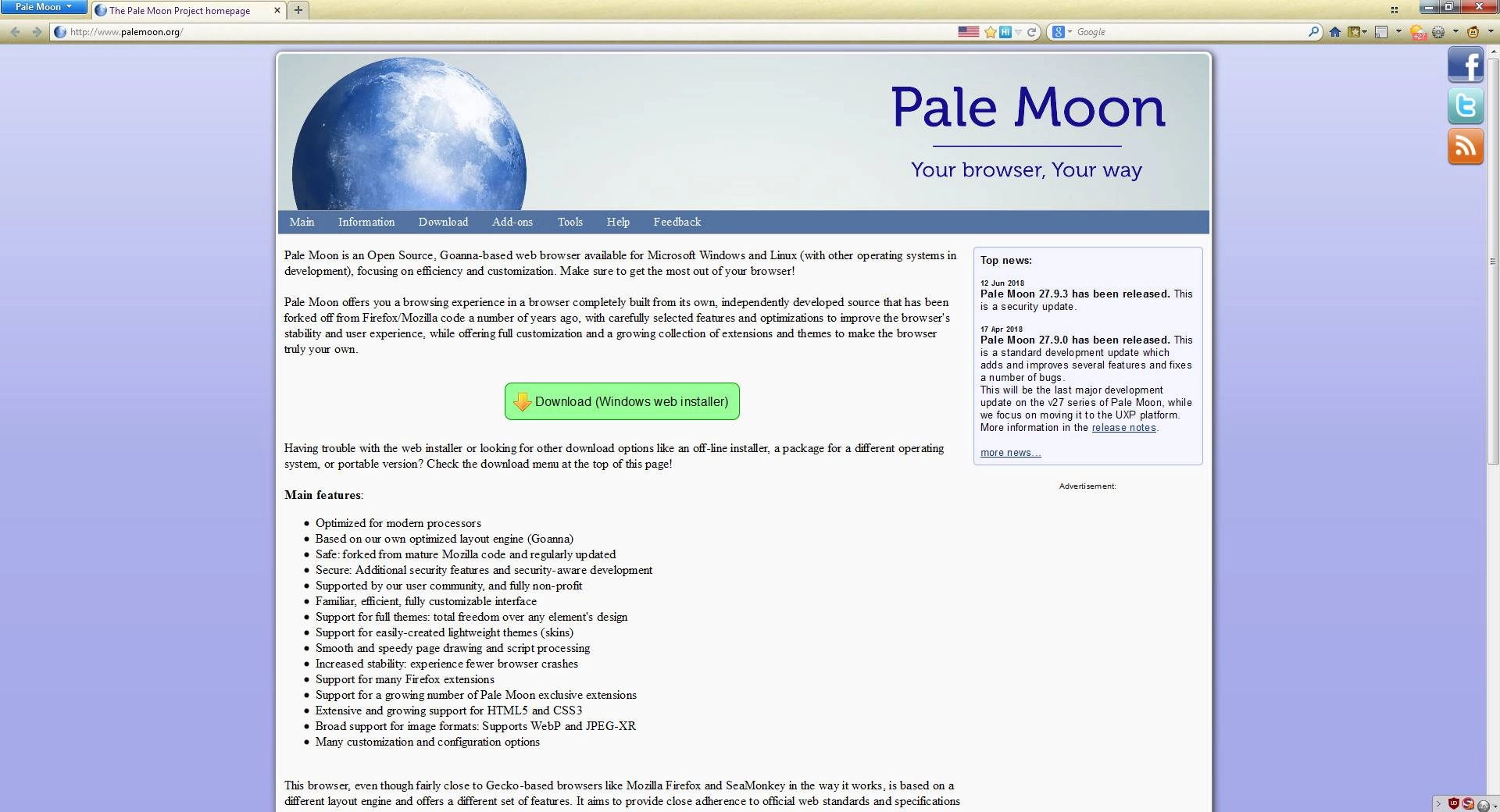
Task: Bookmark this page with the star icon
Action: pyautogui.click(x=990, y=32)
